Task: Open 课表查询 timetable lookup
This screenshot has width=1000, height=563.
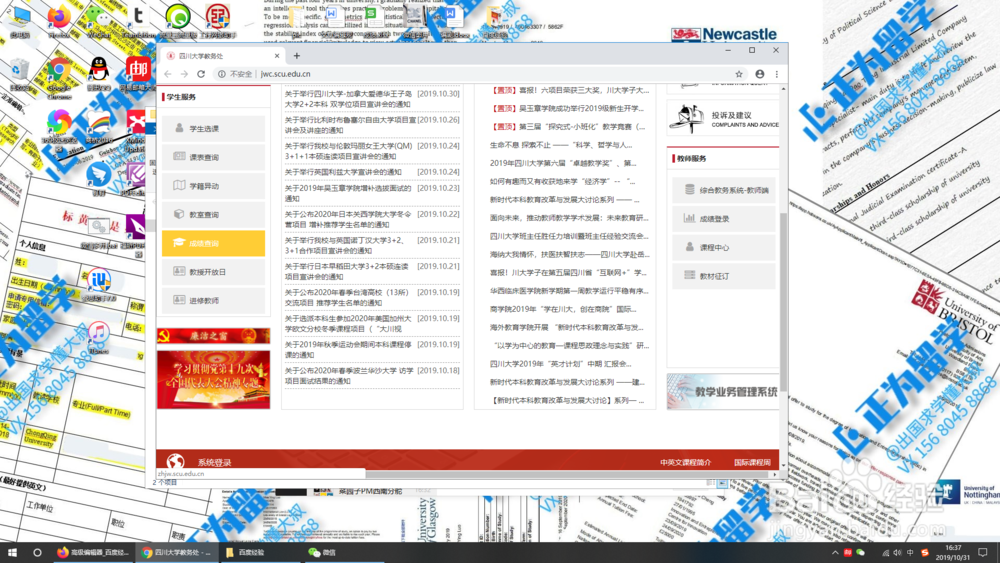Action: (213, 157)
